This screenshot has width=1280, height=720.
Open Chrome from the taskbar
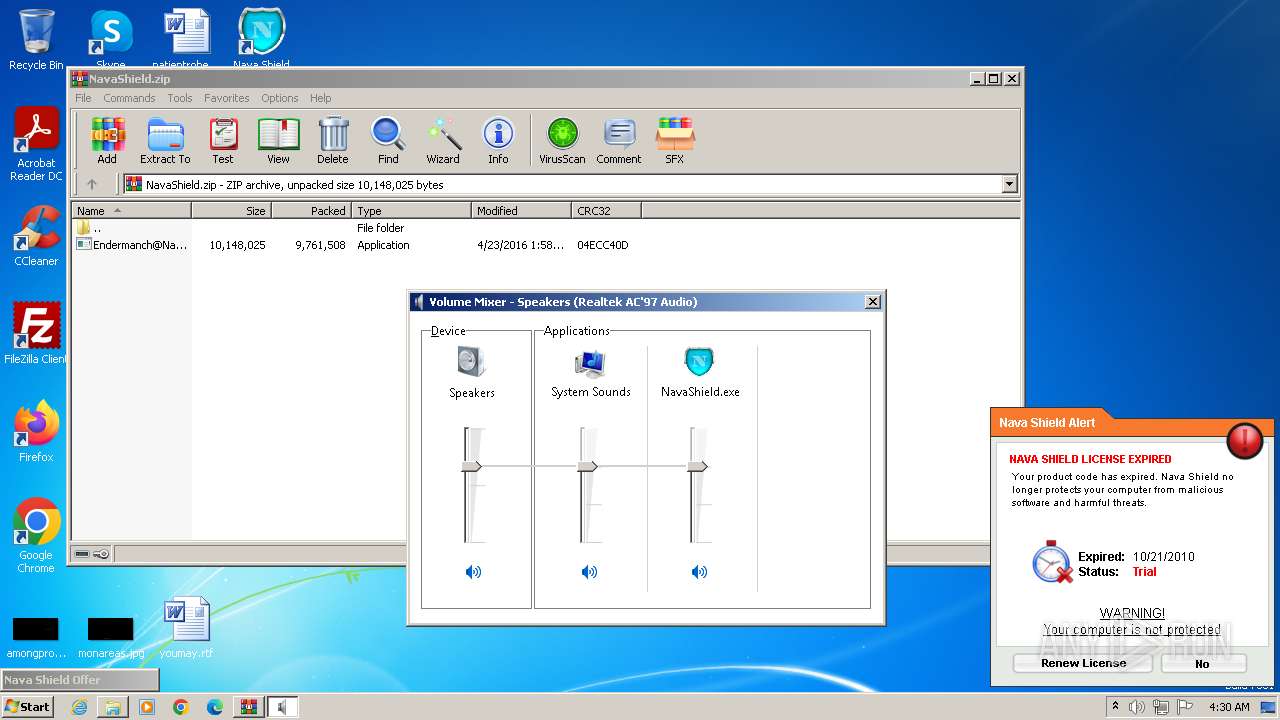(181, 707)
